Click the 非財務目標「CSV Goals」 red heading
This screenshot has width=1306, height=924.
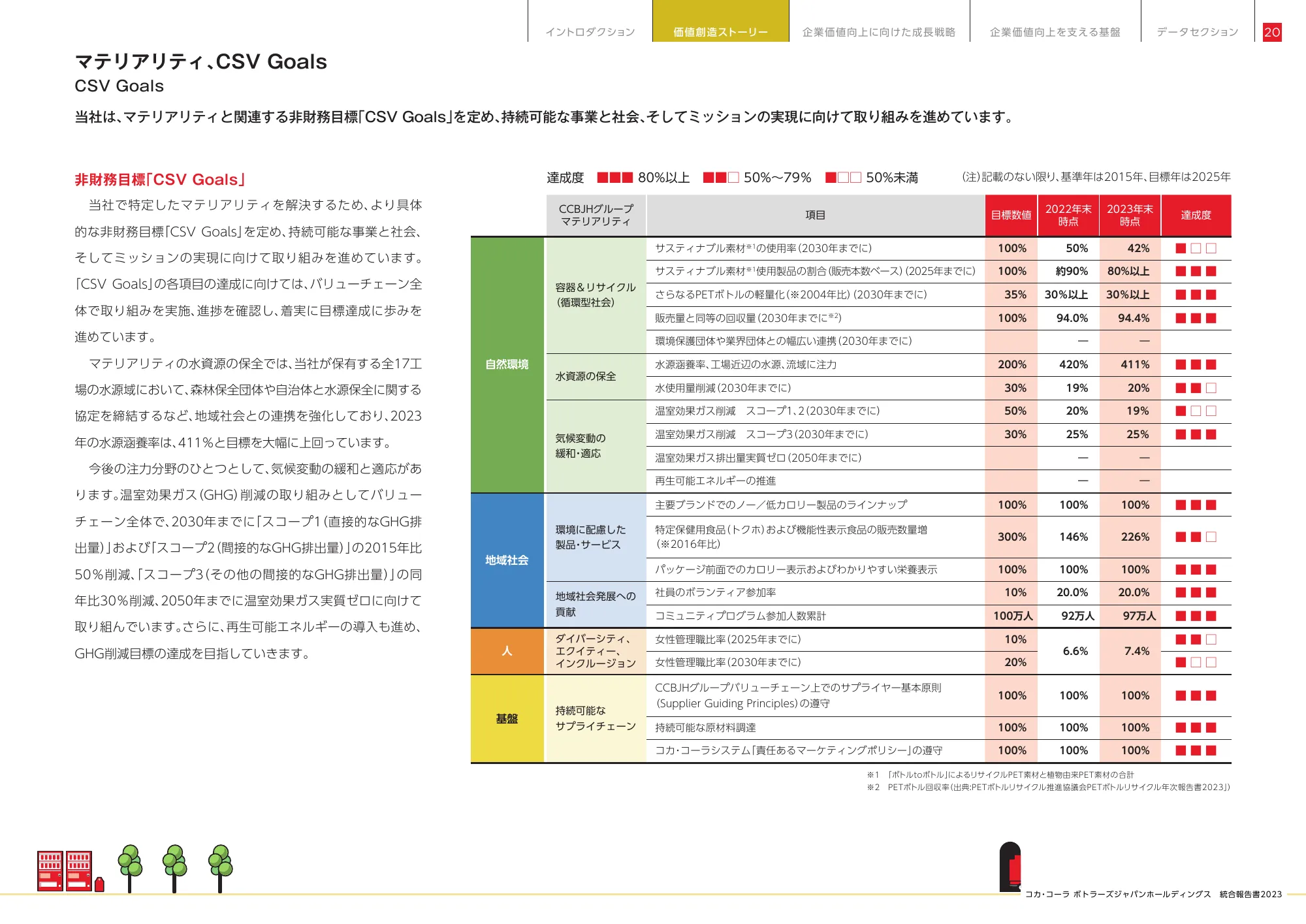tap(160, 180)
